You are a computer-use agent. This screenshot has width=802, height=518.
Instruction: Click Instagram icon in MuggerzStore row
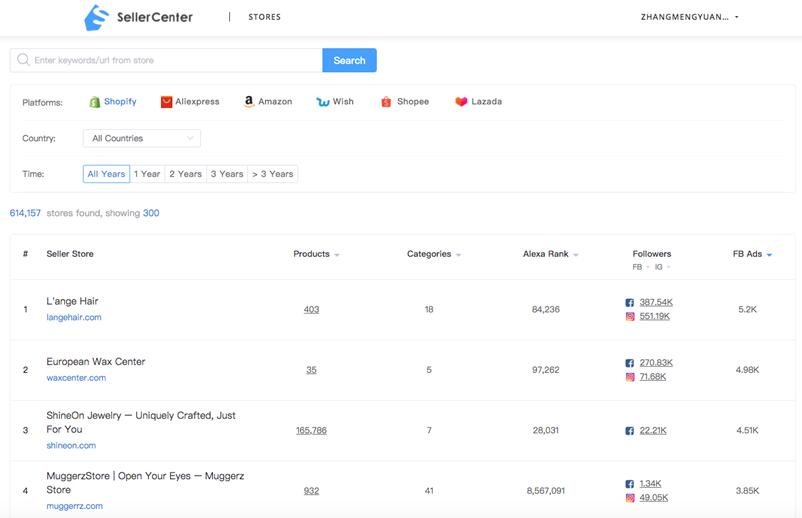pos(630,498)
